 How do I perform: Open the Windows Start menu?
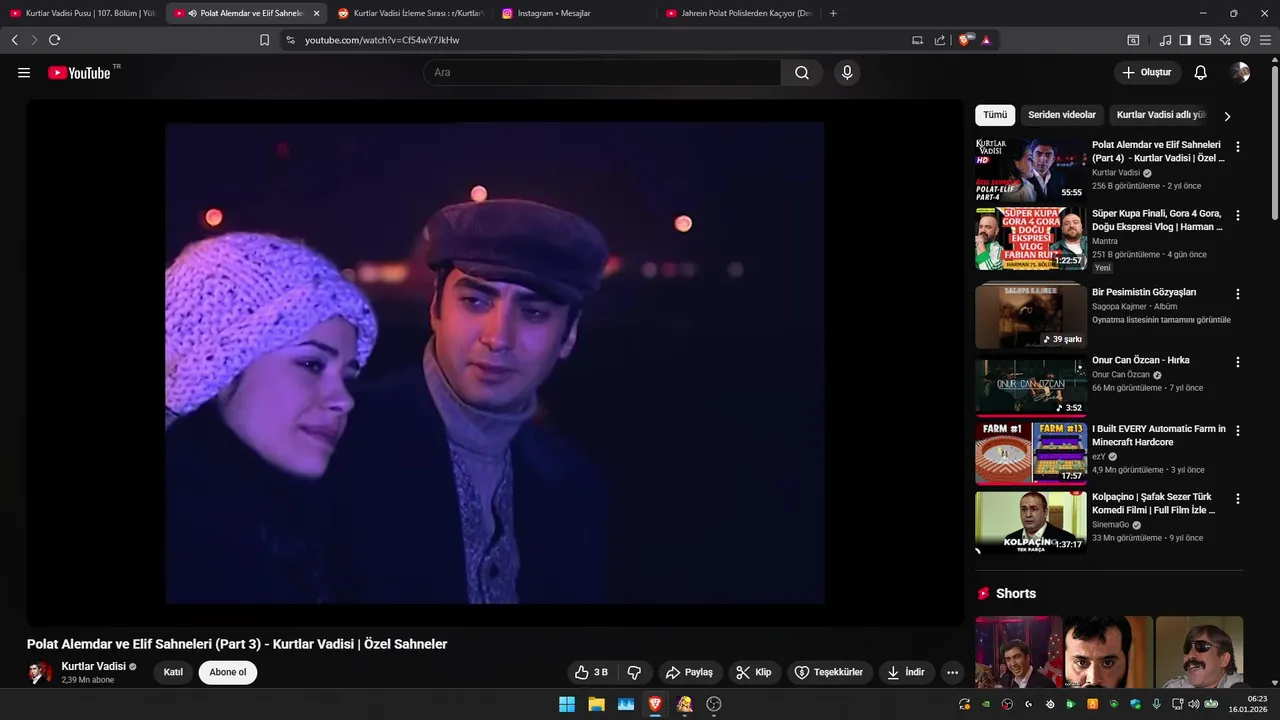pos(567,704)
